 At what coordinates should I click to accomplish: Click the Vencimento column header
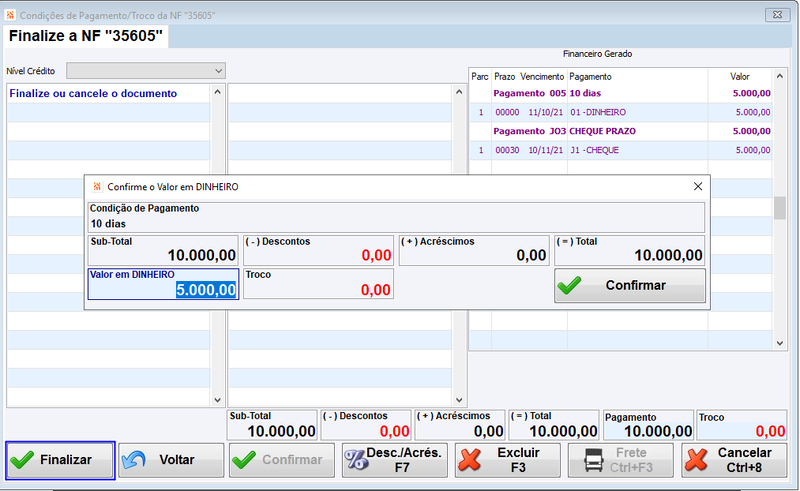tap(542, 77)
